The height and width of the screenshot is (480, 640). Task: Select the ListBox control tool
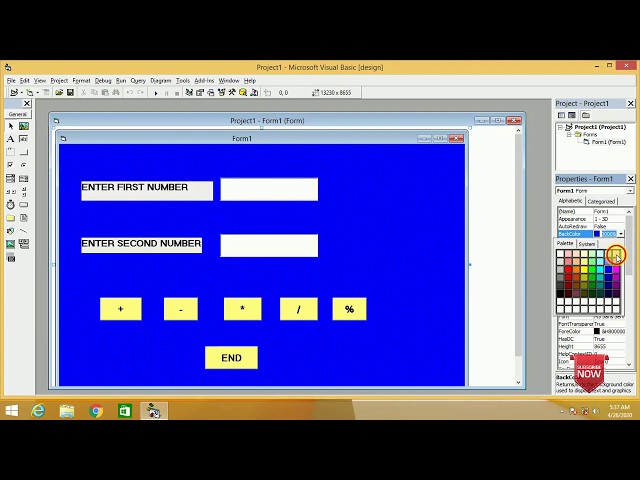click(24, 178)
